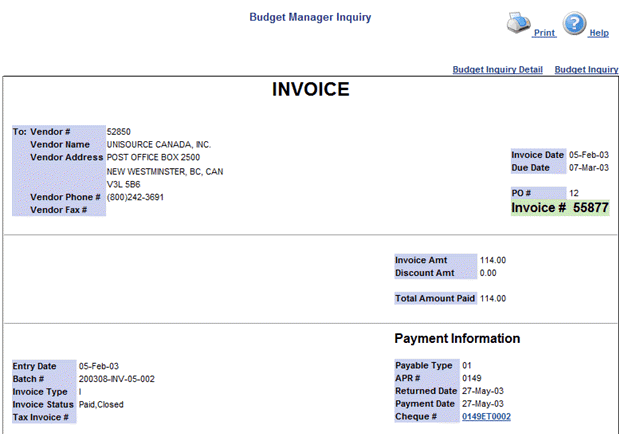Select address line POST OFFICE BOX 2500
Image resolution: width=619 pixels, height=434 pixels.
[x=153, y=158]
